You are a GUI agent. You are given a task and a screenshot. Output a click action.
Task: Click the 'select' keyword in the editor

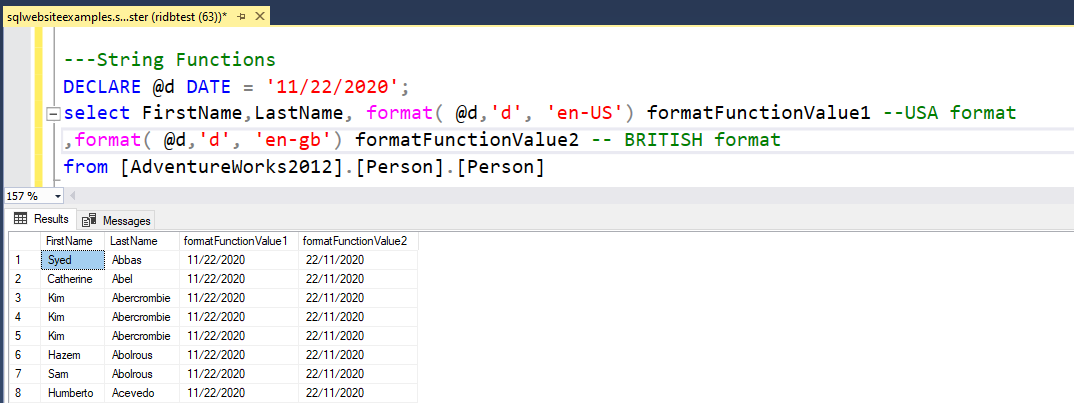[x=97, y=113]
